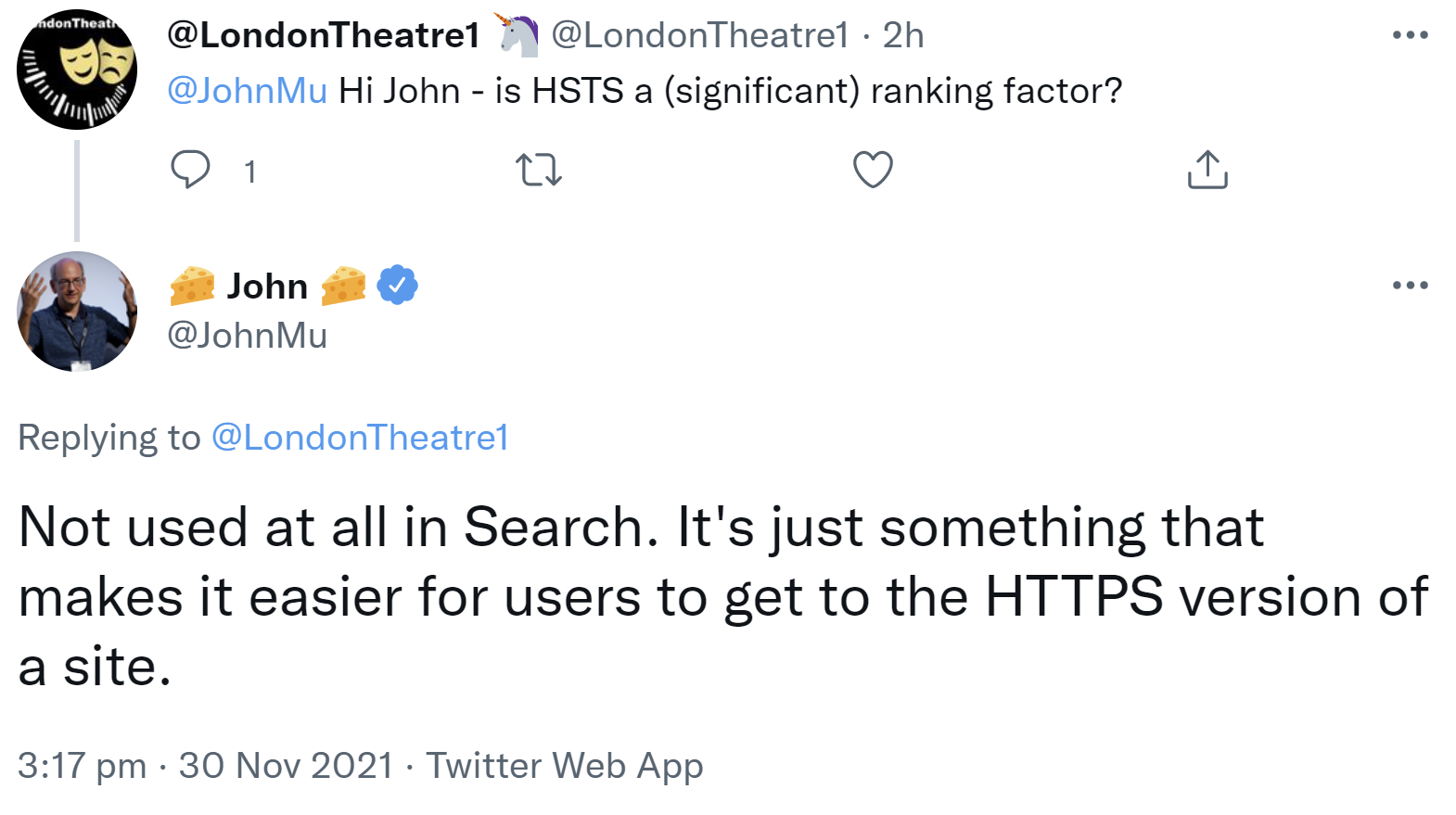Open more options for John's reply

pyautogui.click(x=1409, y=286)
